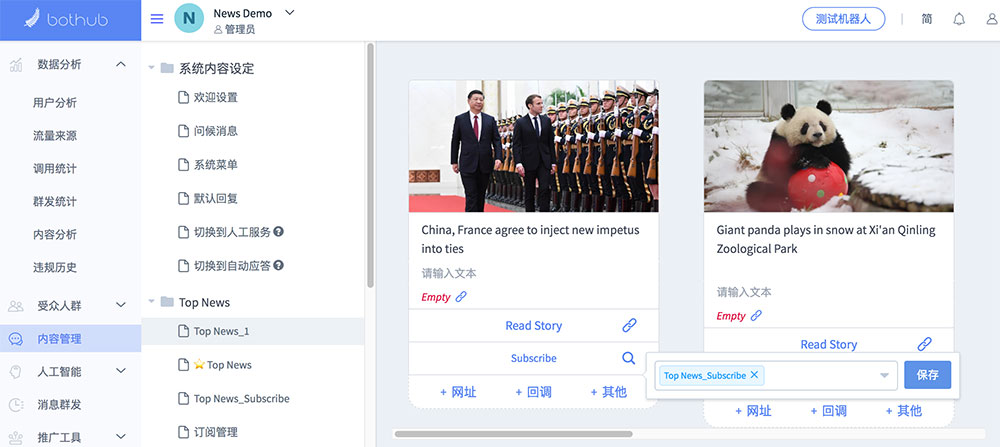Add 网址 button on China card
Screen dimensions: 1000x447
point(458,392)
